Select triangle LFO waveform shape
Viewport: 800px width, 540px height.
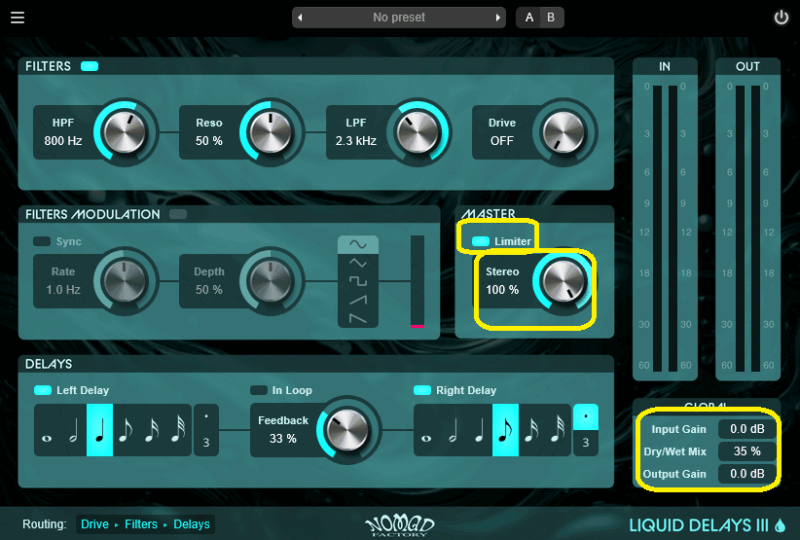358,263
